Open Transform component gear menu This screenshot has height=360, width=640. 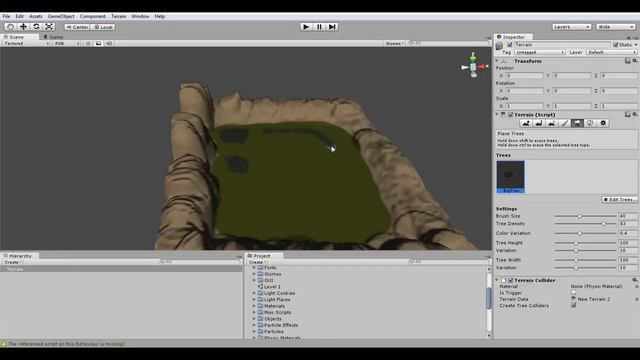click(635, 61)
